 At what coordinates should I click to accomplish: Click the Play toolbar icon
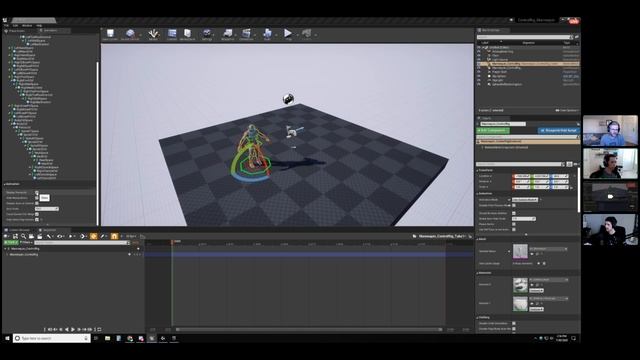coord(288,34)
